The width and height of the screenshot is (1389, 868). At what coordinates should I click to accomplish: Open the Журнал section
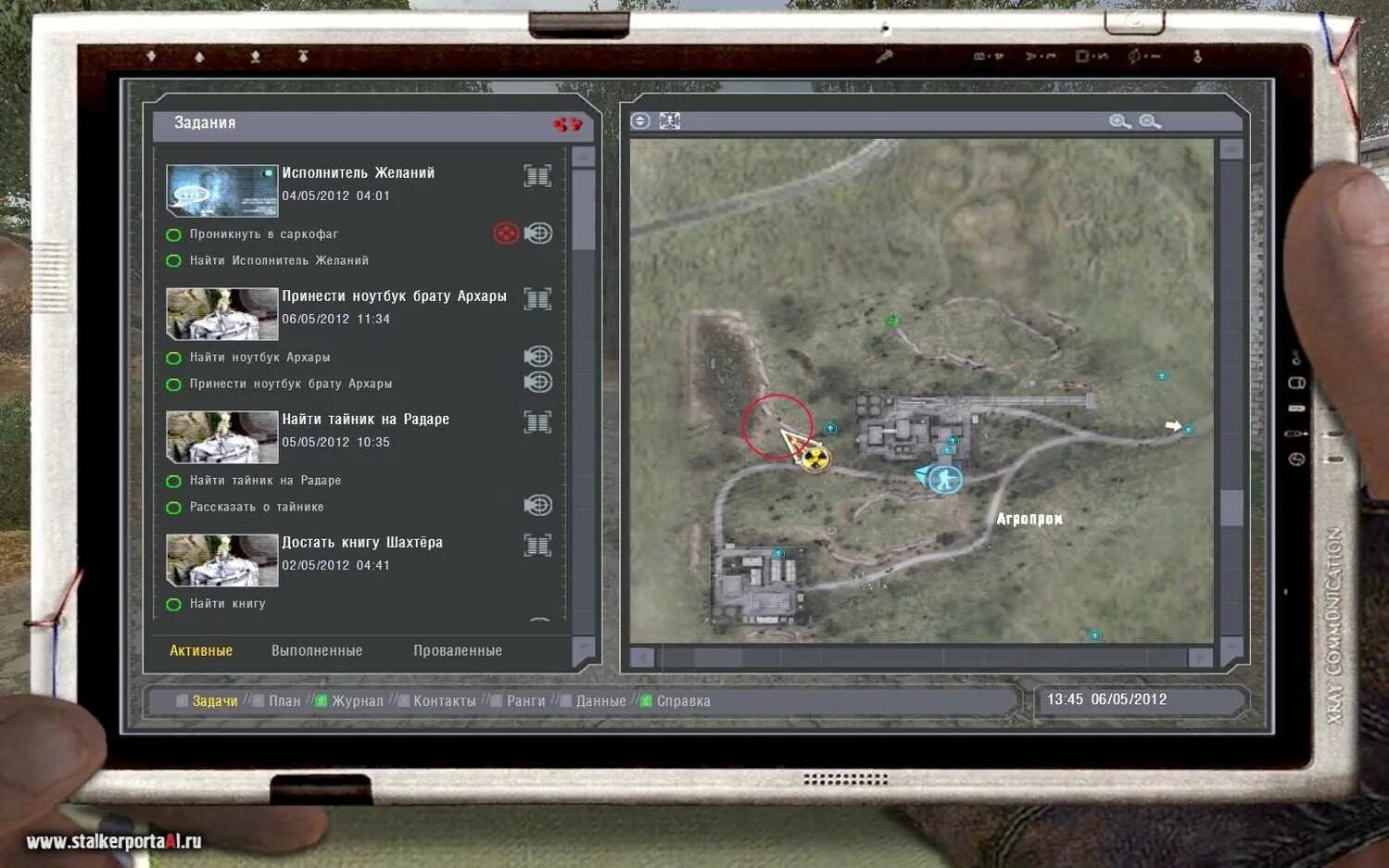(358, 701)
